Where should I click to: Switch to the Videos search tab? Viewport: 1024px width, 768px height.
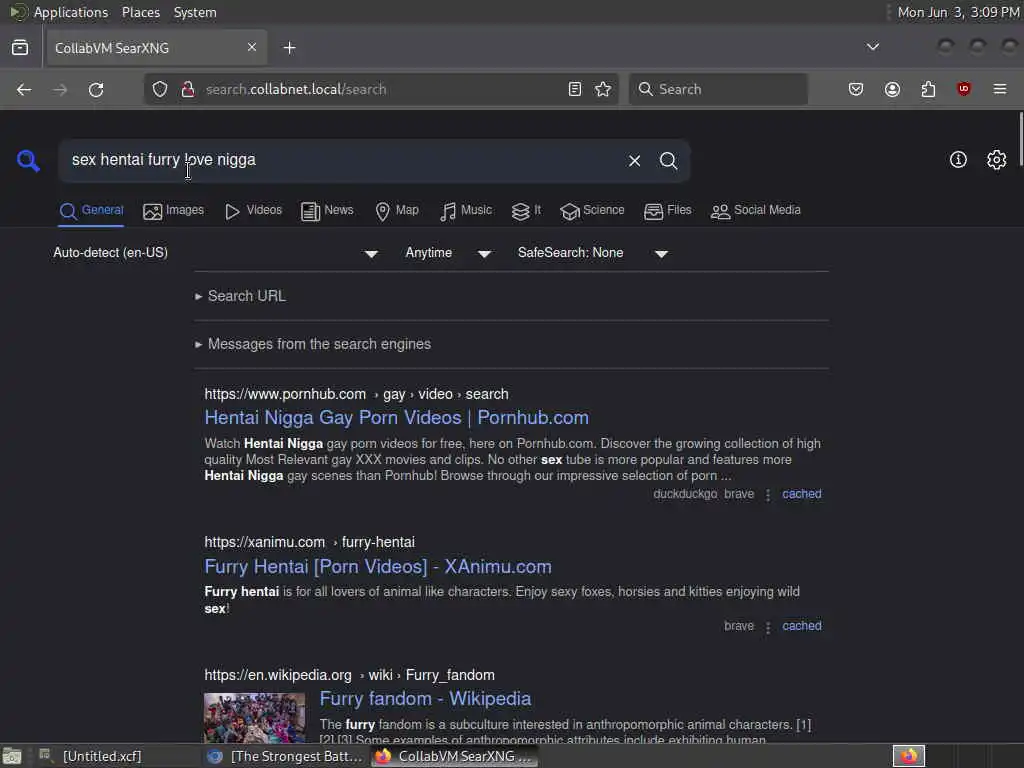click(x=253, y=210)
